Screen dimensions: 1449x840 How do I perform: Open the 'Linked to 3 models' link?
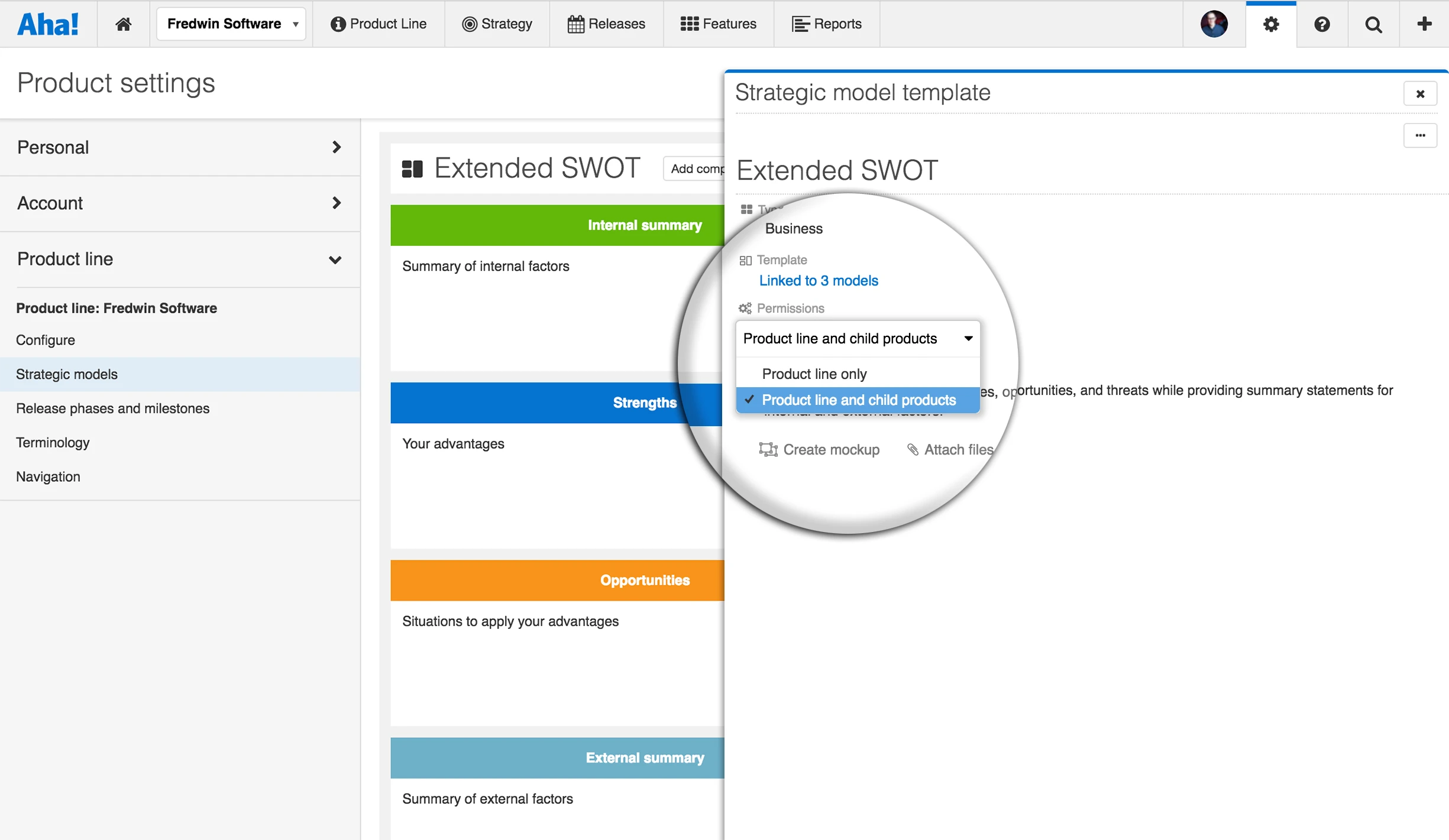tap(818, 281)
